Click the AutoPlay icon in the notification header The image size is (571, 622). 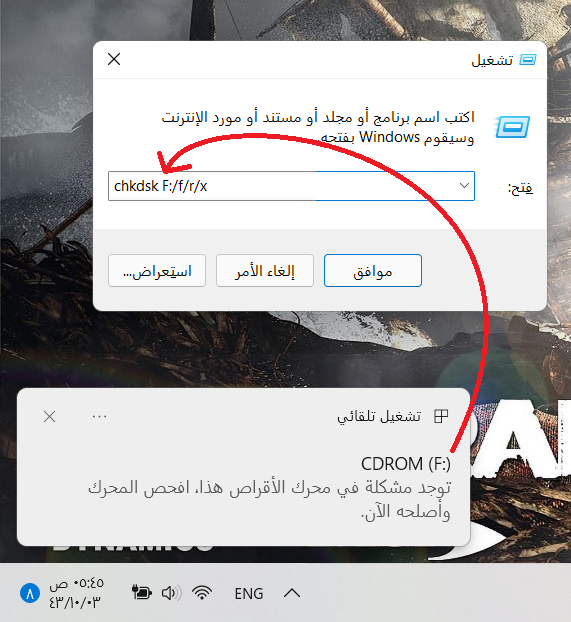(441, 417)
